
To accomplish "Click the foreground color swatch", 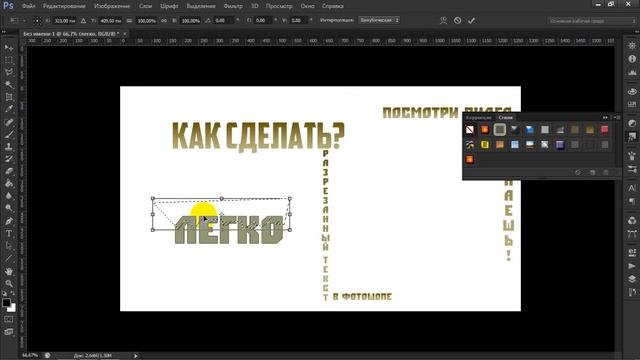I will coord(6,302).
